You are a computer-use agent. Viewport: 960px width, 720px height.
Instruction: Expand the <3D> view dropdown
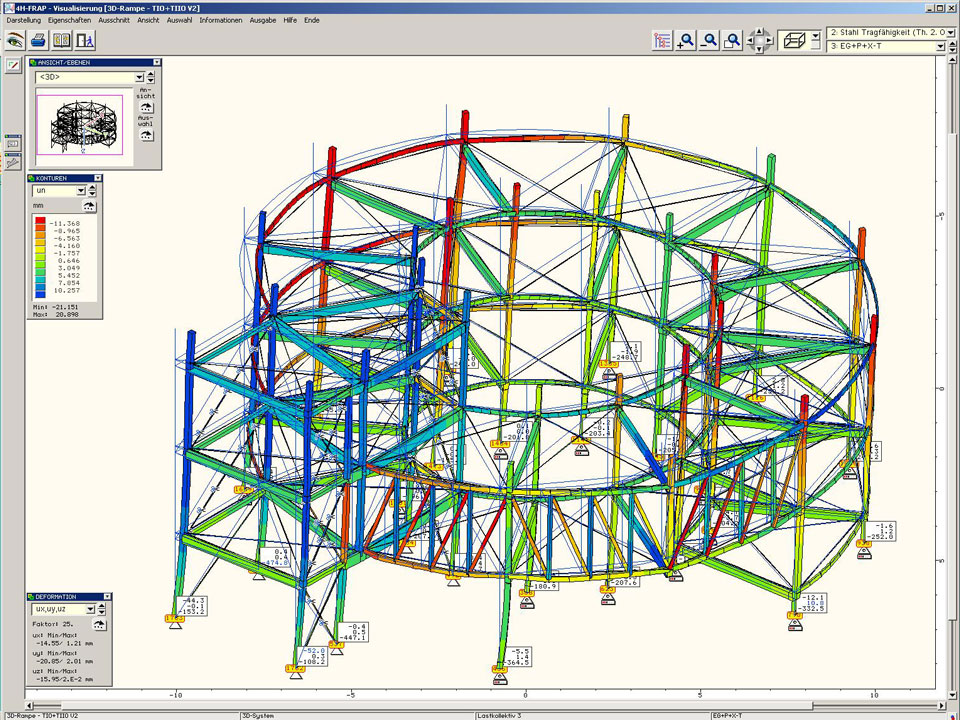click(x=138, y=77)
